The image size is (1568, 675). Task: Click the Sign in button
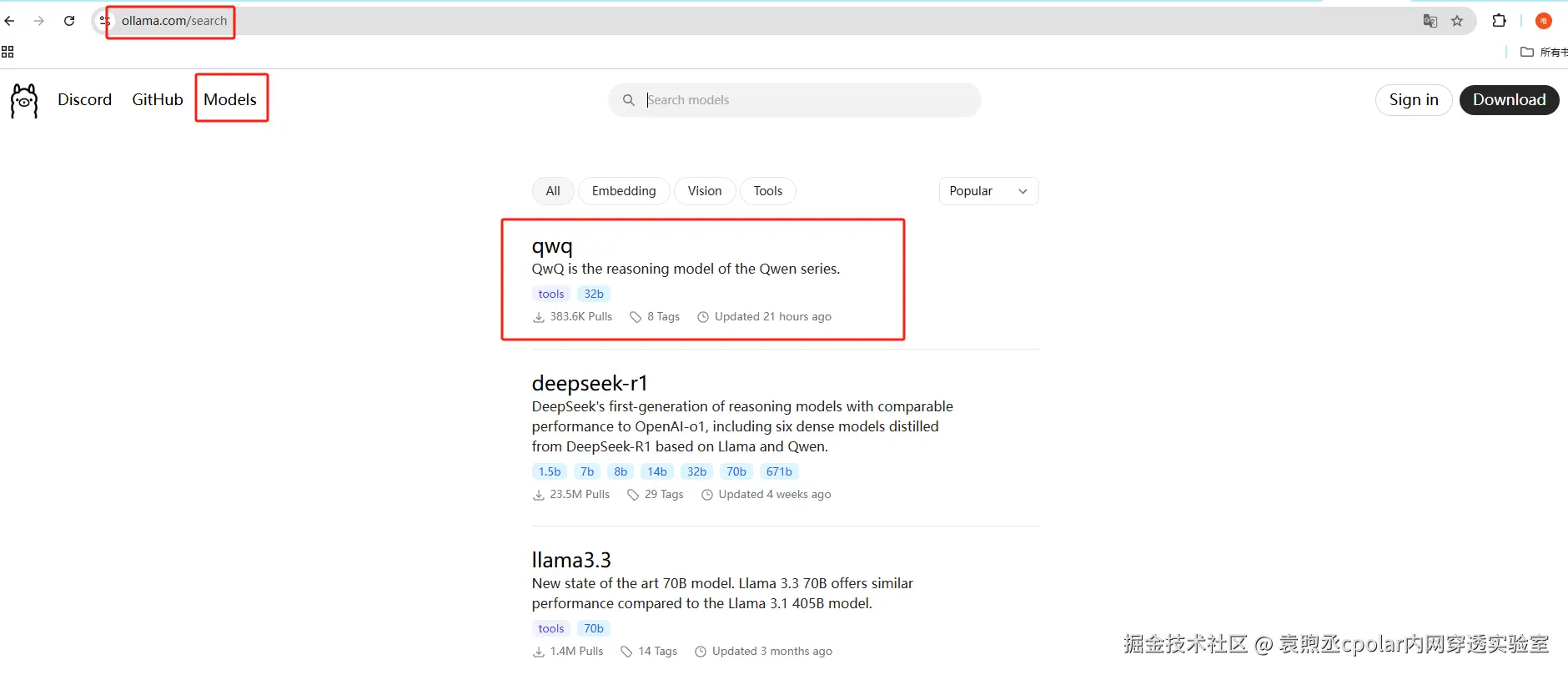(1414, 100)
